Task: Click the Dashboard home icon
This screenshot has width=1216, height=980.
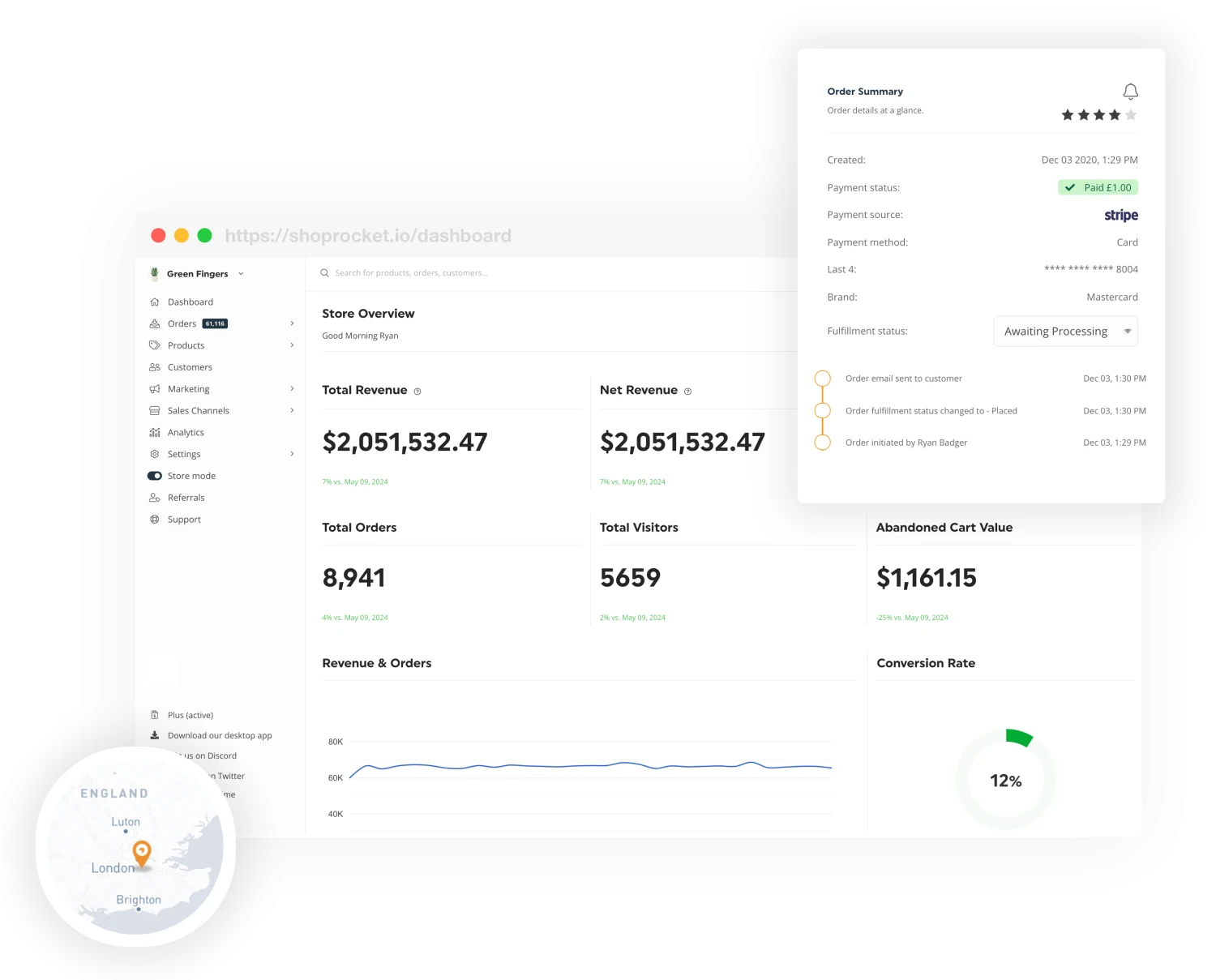Action: click(x=155, y=302)
